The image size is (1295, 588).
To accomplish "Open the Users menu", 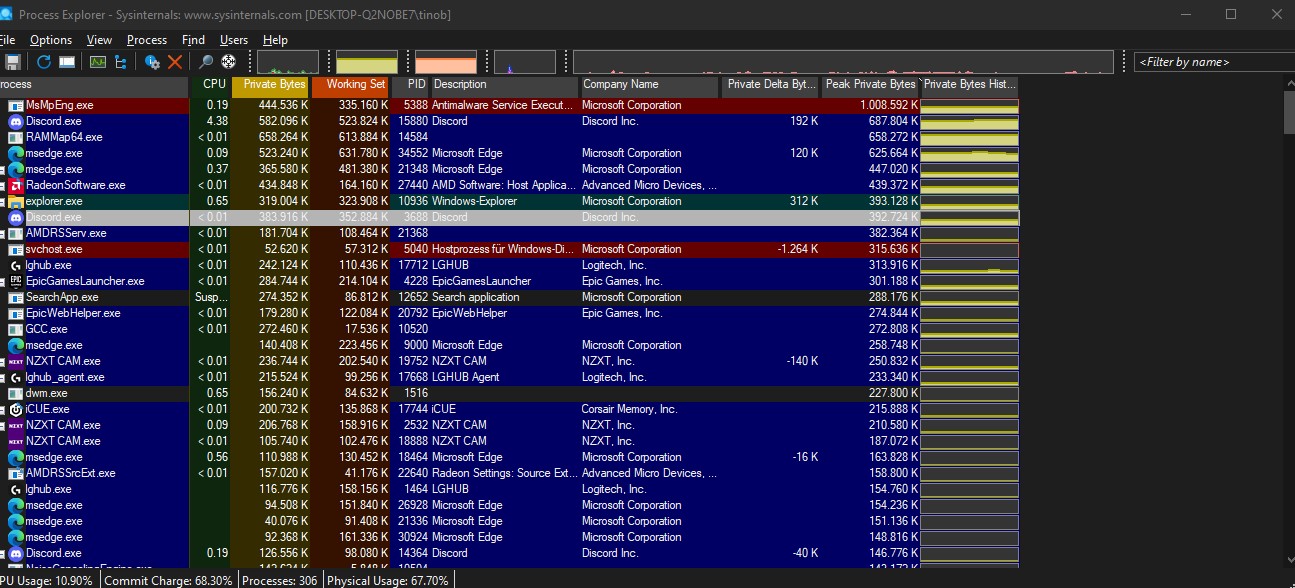I will tap(234, 40).
